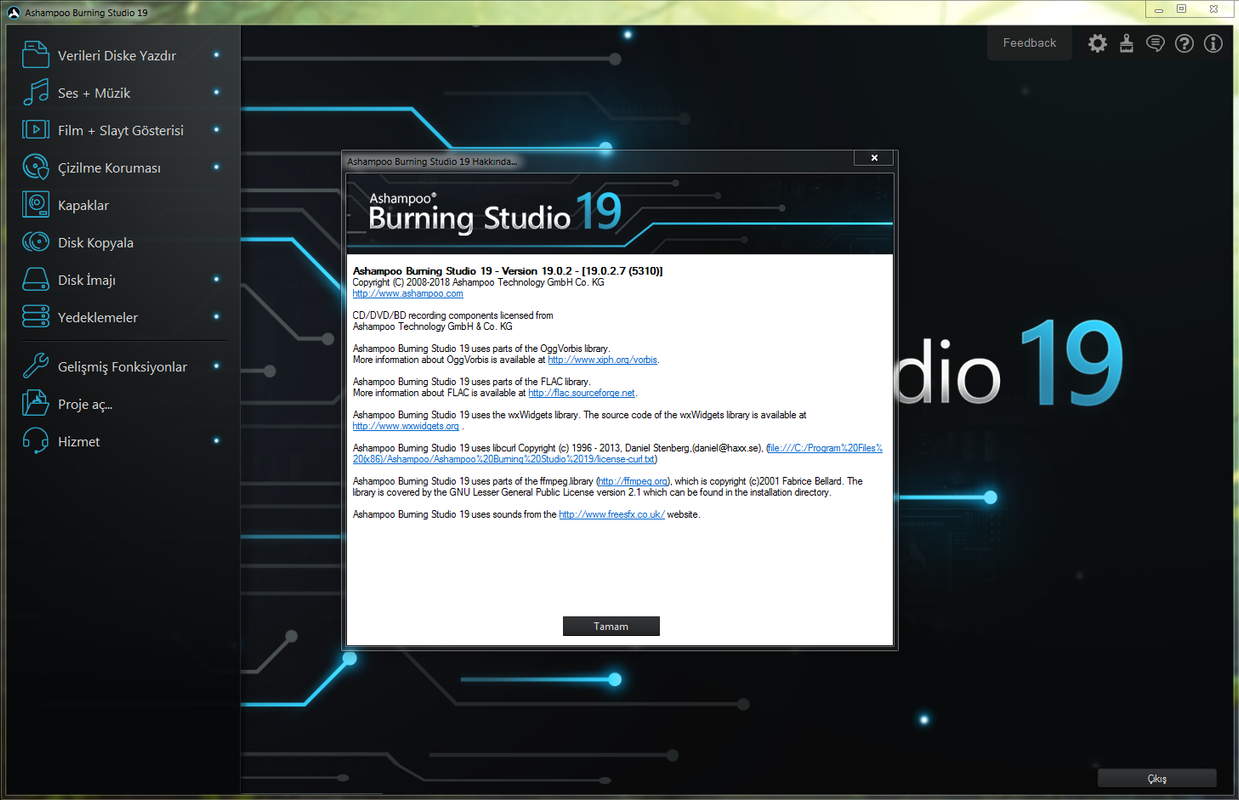
Task: Click the Feedback button
Action: pyautogui.click(x=1029, y=43)
